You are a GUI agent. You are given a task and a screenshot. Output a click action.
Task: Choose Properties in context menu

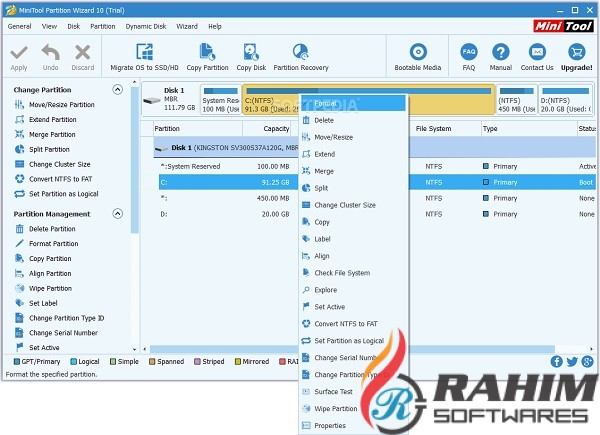353,425
